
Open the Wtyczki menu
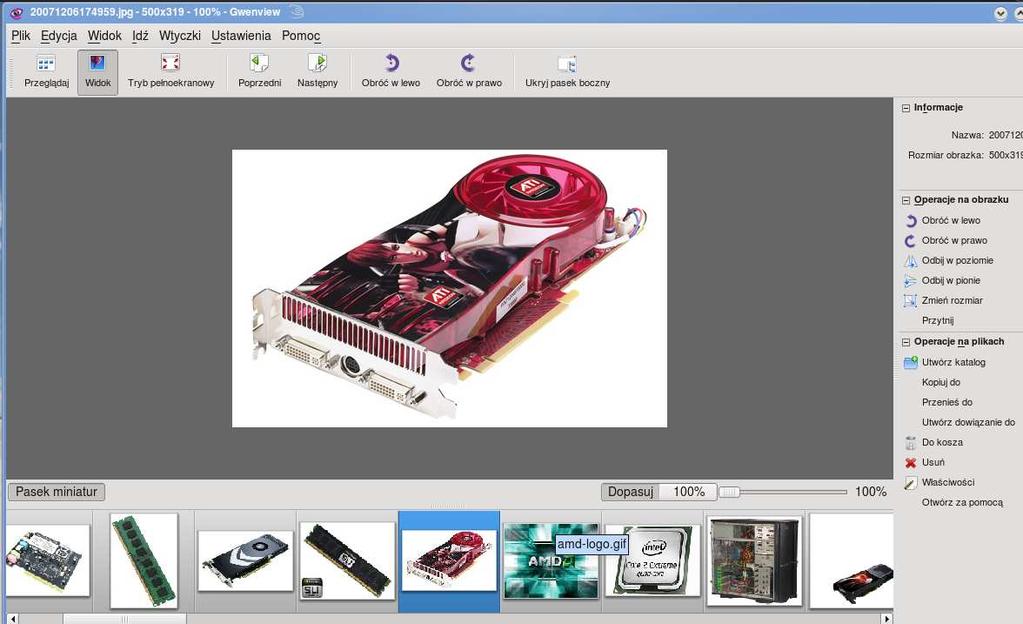click(x=180, y=35)
